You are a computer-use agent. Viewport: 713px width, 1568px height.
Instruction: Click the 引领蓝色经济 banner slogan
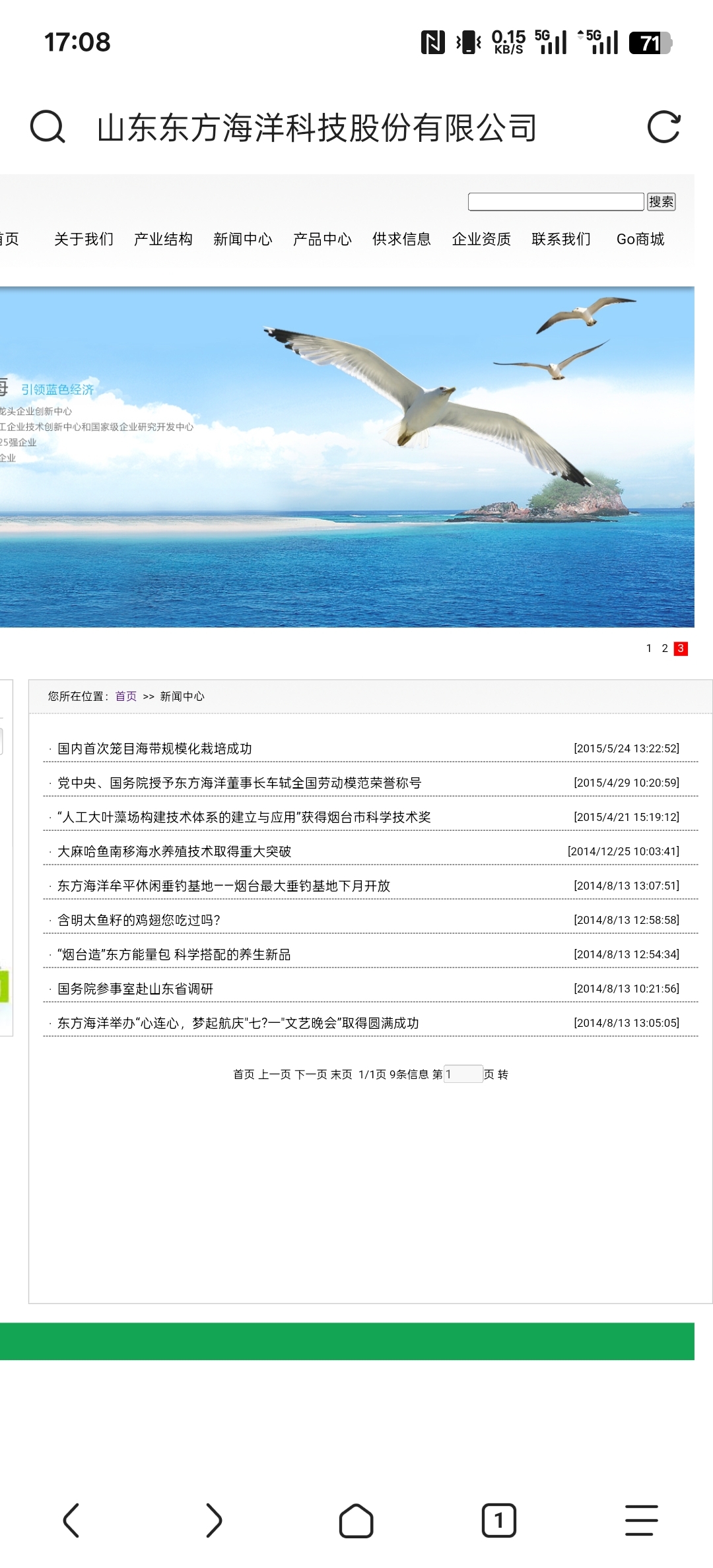point(57,389)
